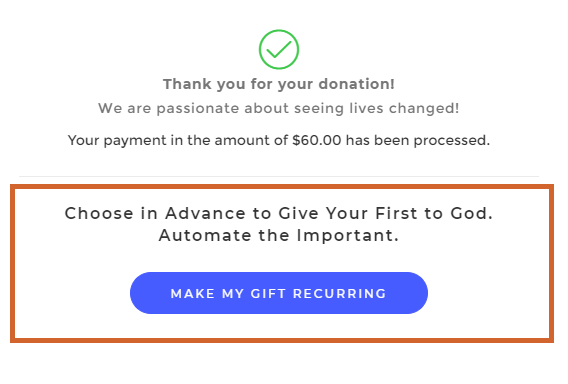The image size is (568, 384).
Task: Click the word 'GIFT' on the blue button
Action: (268, 293)
